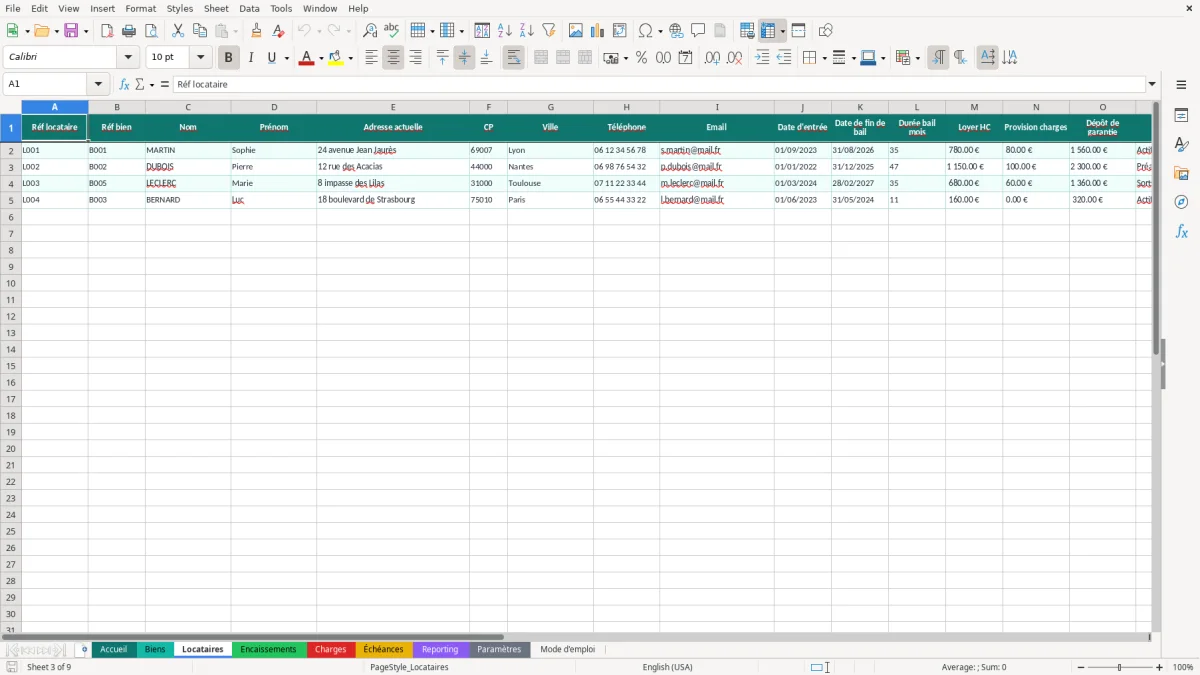Viewport: 1200px width, 675px height.
Task: Open the Sheet menu
Action: [x=216, y=8]
